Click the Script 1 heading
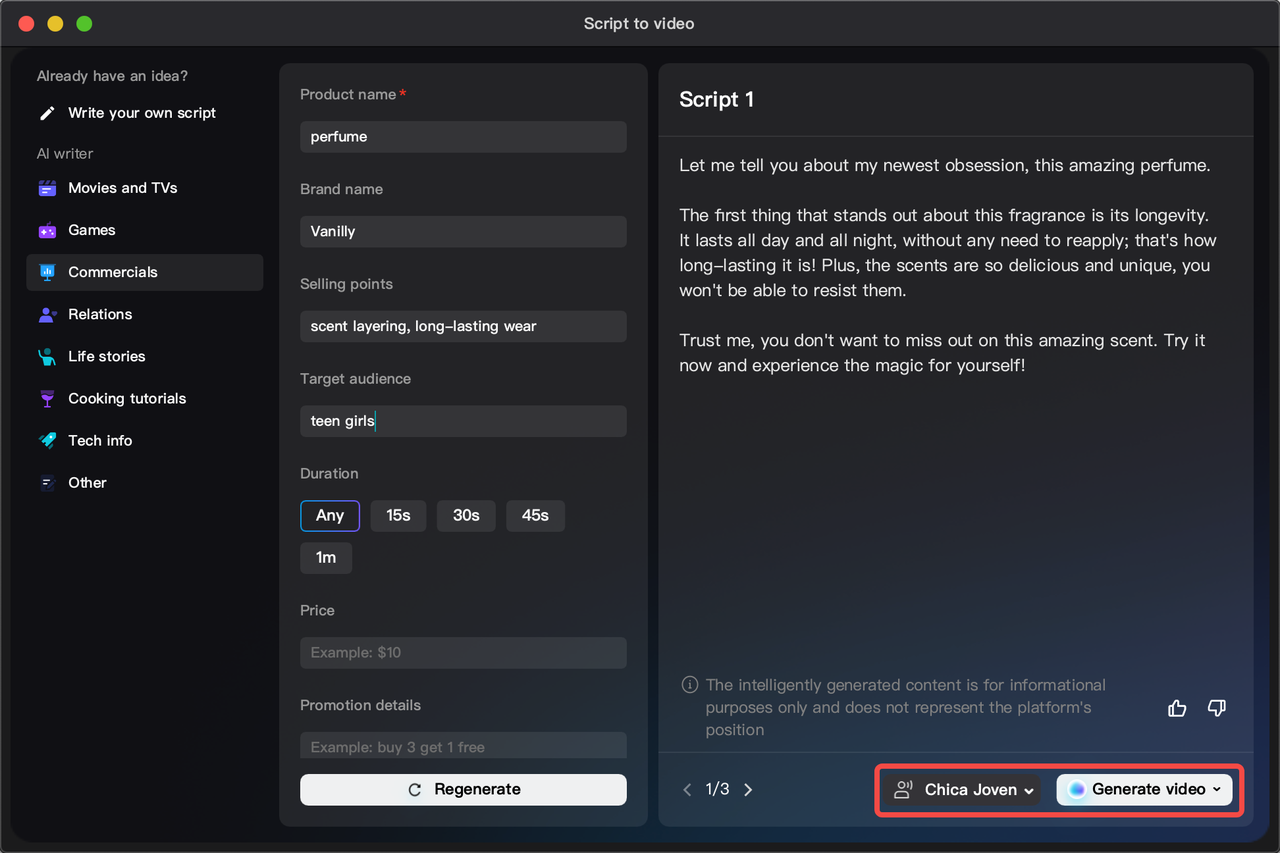 pyautogui.click(x=717, y=99)
